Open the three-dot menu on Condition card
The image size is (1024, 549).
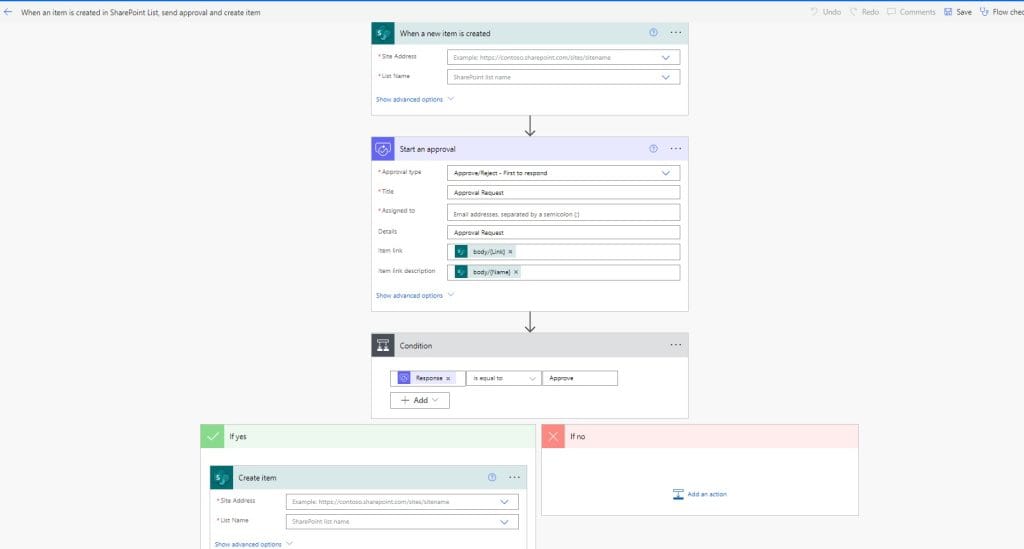coord(675,345)
